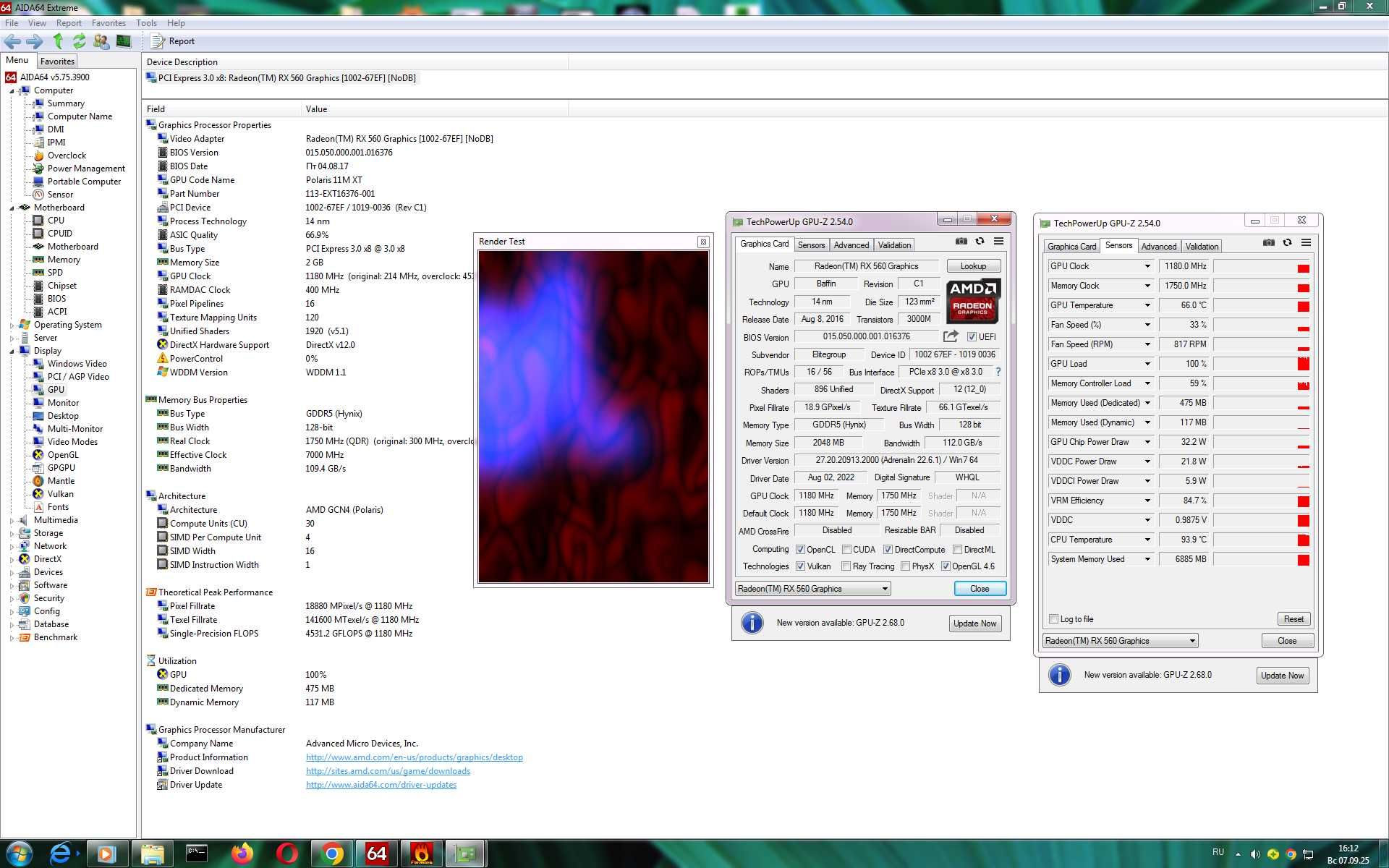Toggle the UEFI checkbox
1389x868 pixels.
coord(972,337)
